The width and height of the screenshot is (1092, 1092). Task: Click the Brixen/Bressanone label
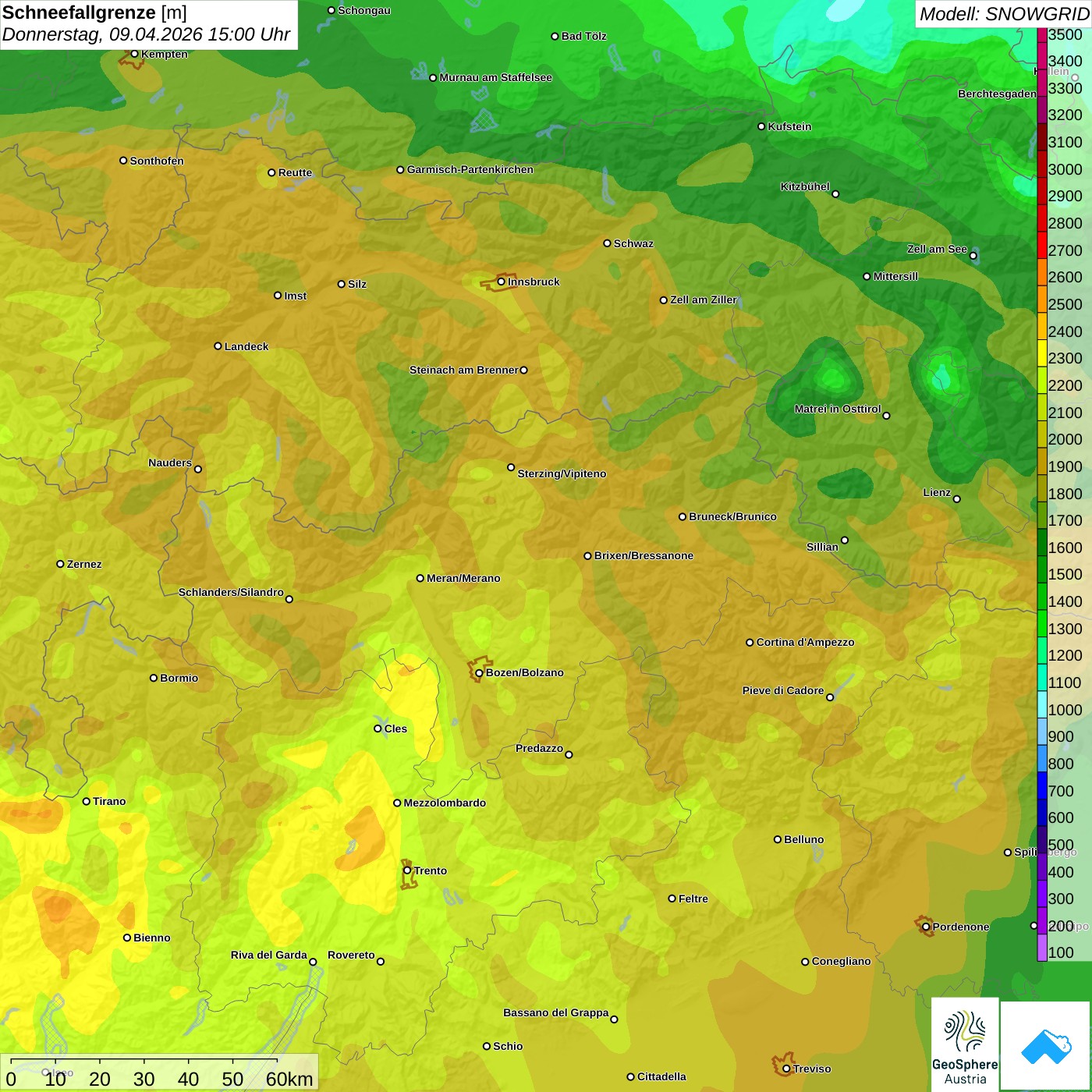(x=643, y=555)
